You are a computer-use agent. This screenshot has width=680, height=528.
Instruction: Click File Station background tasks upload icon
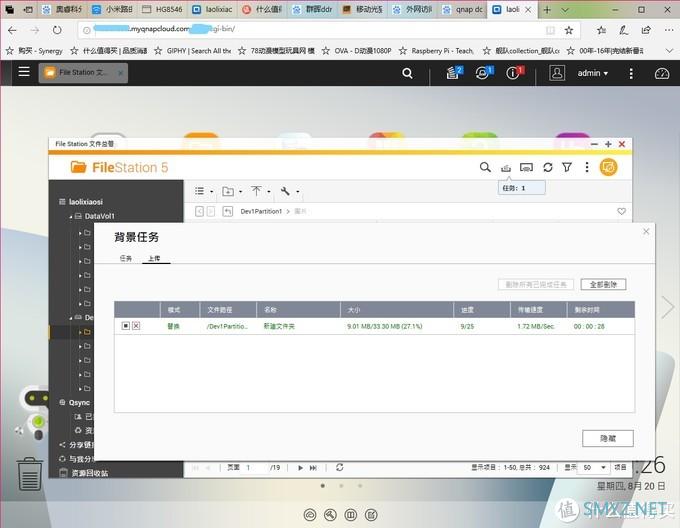tap(506, 168)
